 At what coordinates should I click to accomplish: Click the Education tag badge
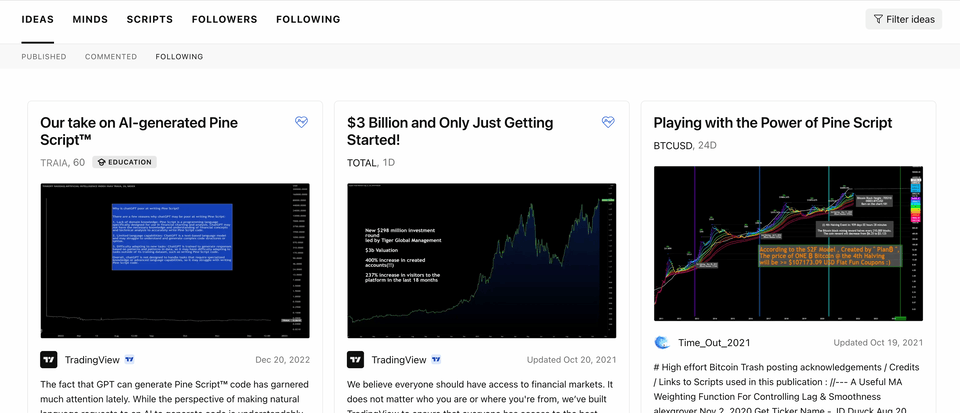point(124,162)
